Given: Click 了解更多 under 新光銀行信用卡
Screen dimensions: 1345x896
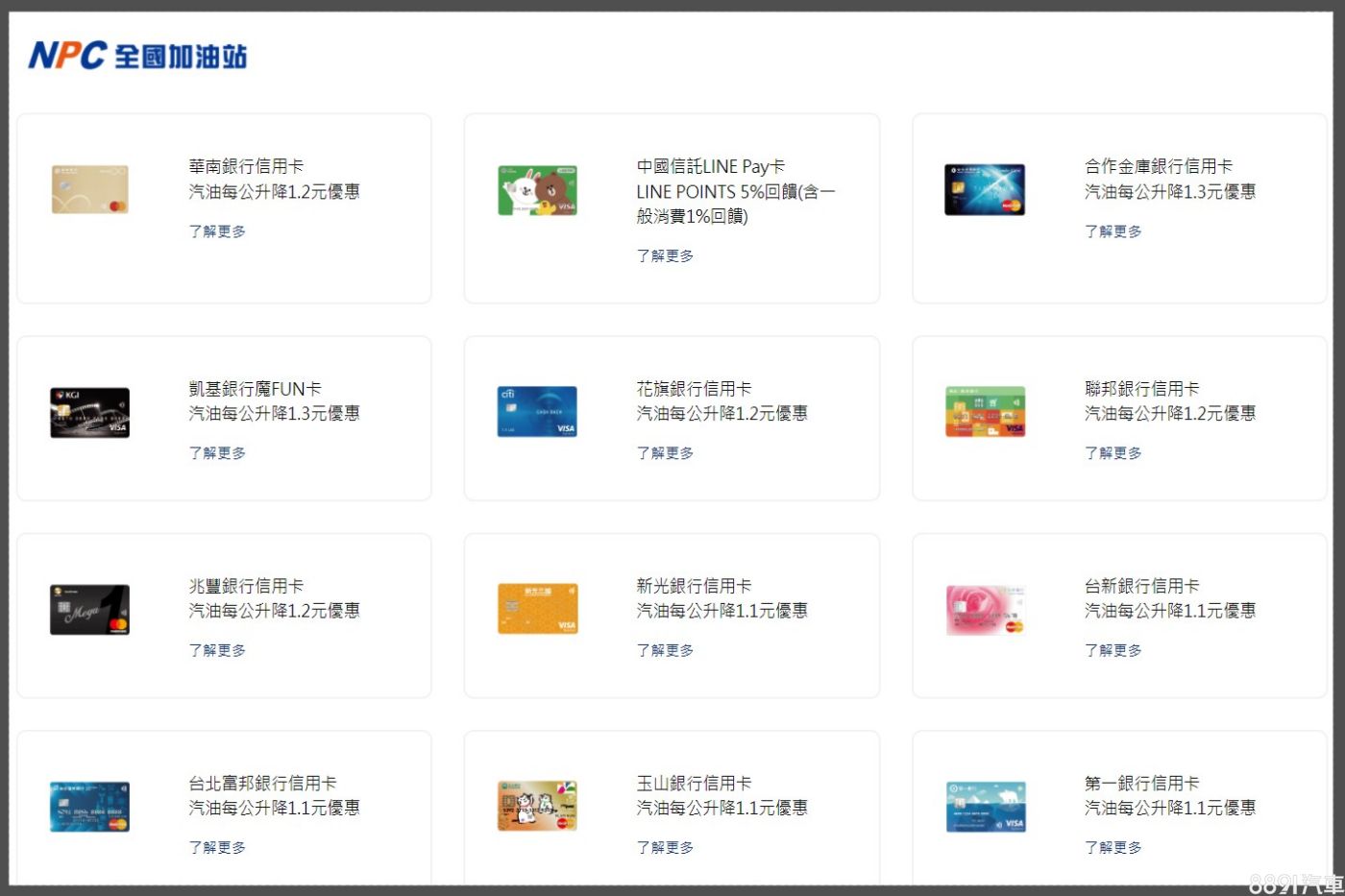Looking at the screenshot, I should (x=665, y=650).
